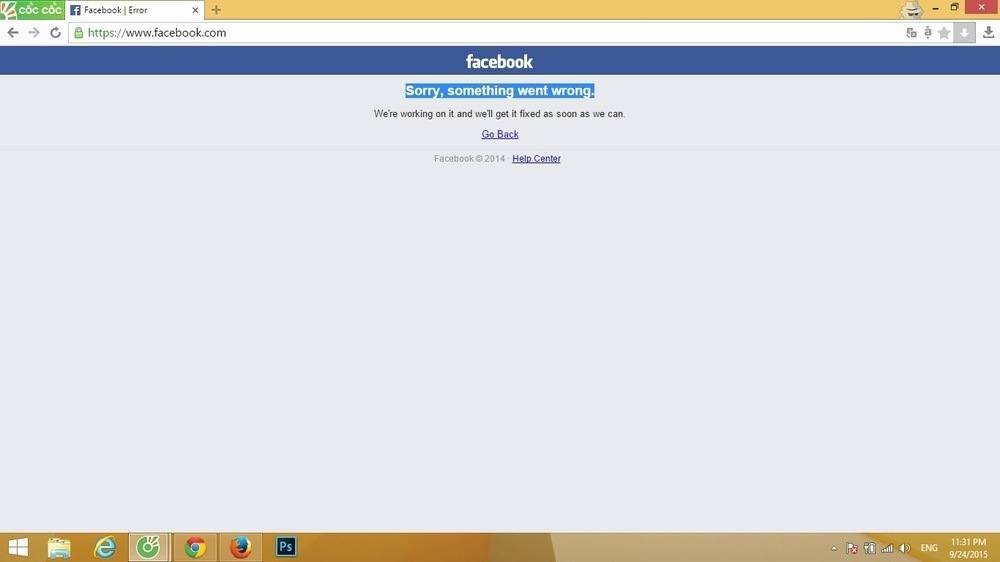This screenshot has width=1000, height=562.
Task: Open Google Chrome from the taskbar
Action: (x=195, y=547)
